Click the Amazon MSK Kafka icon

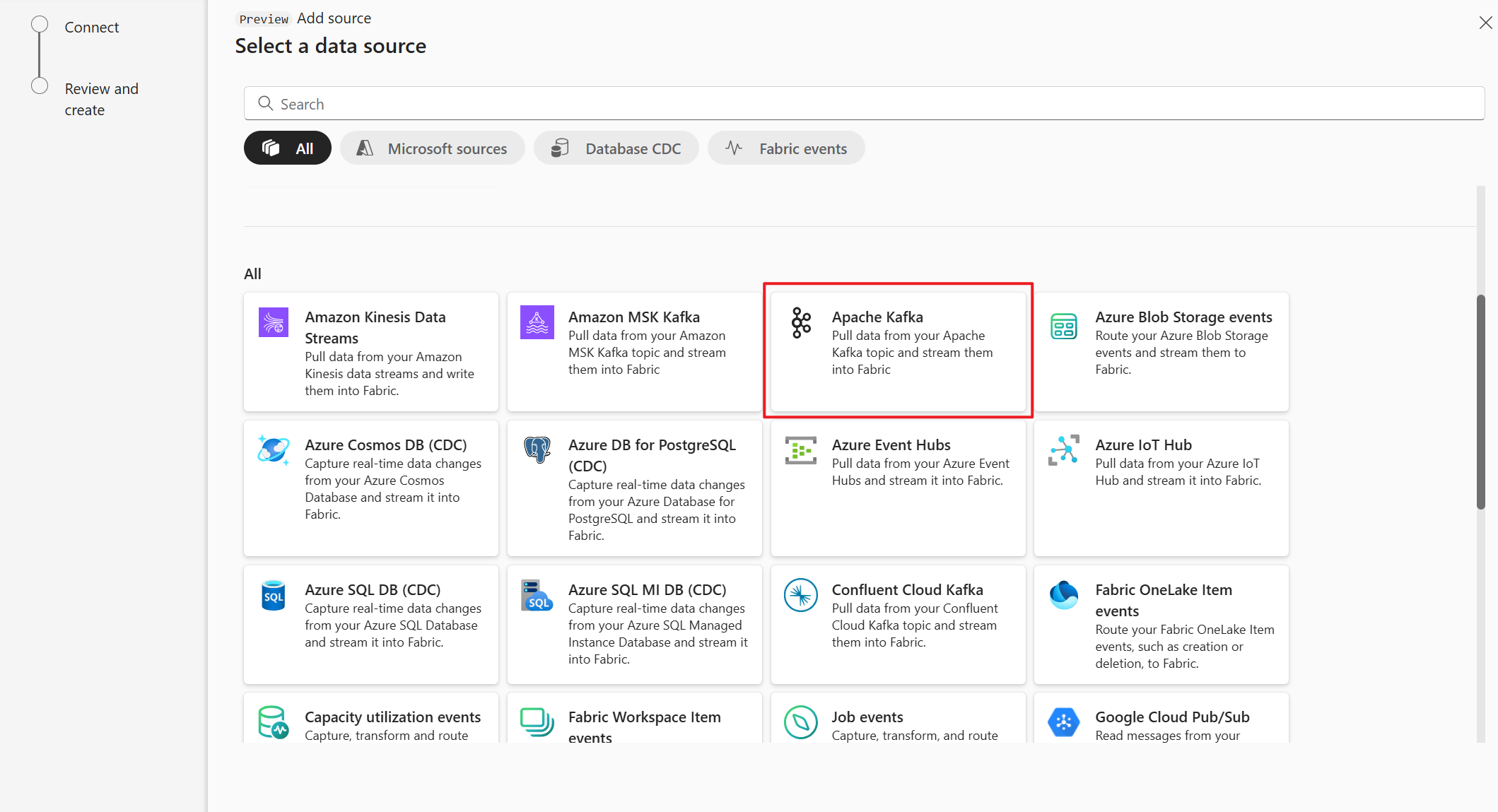click(x=538, y=319)
